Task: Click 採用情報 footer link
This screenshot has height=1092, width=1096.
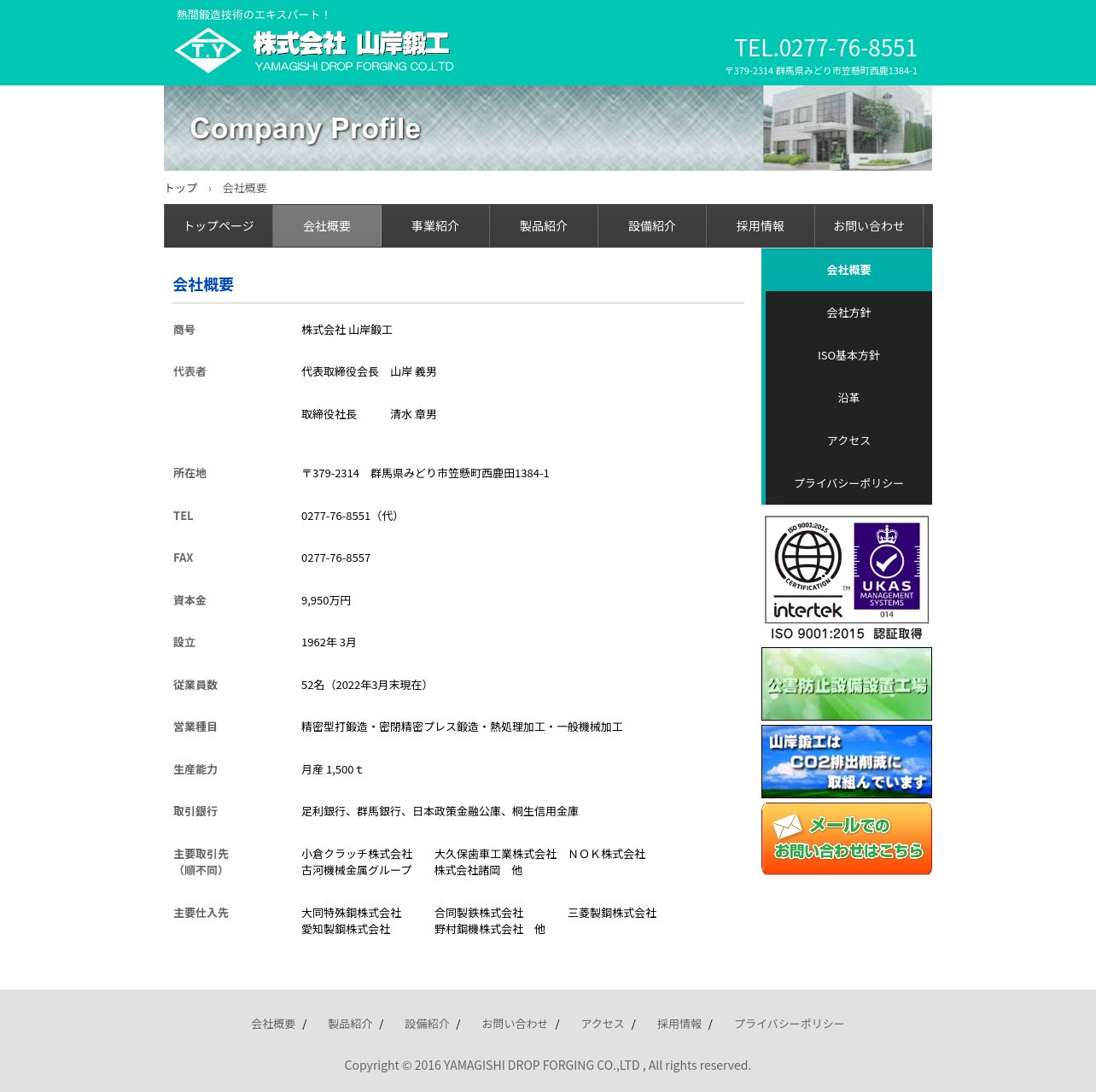Action: 679,1024
